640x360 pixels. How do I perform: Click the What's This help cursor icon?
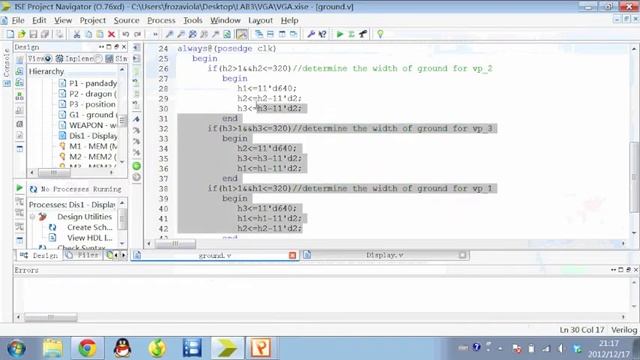(x=322, y=34)
